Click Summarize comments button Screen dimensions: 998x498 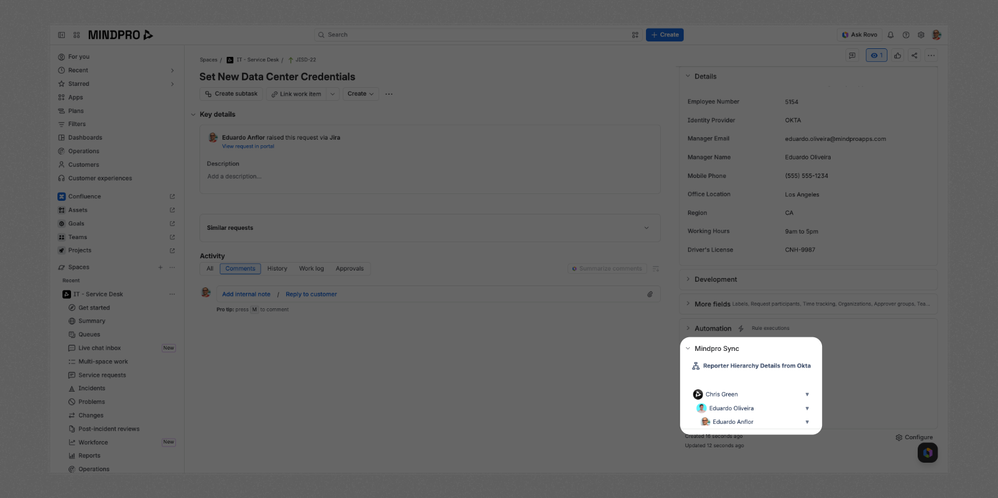tap(607, 269)
